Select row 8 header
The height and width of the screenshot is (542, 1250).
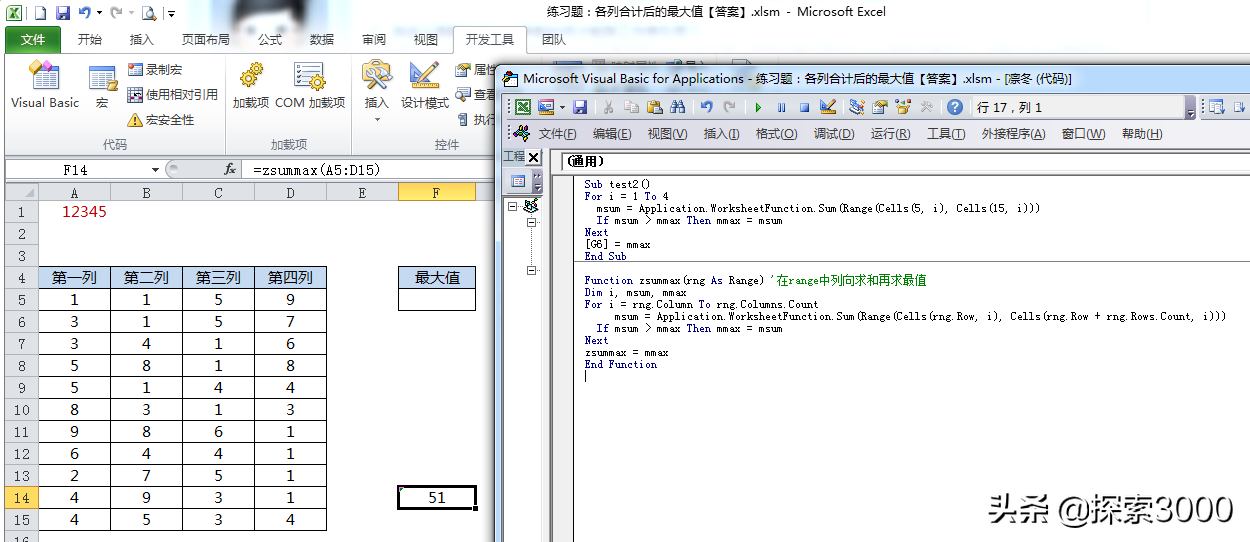pos(21,365)
